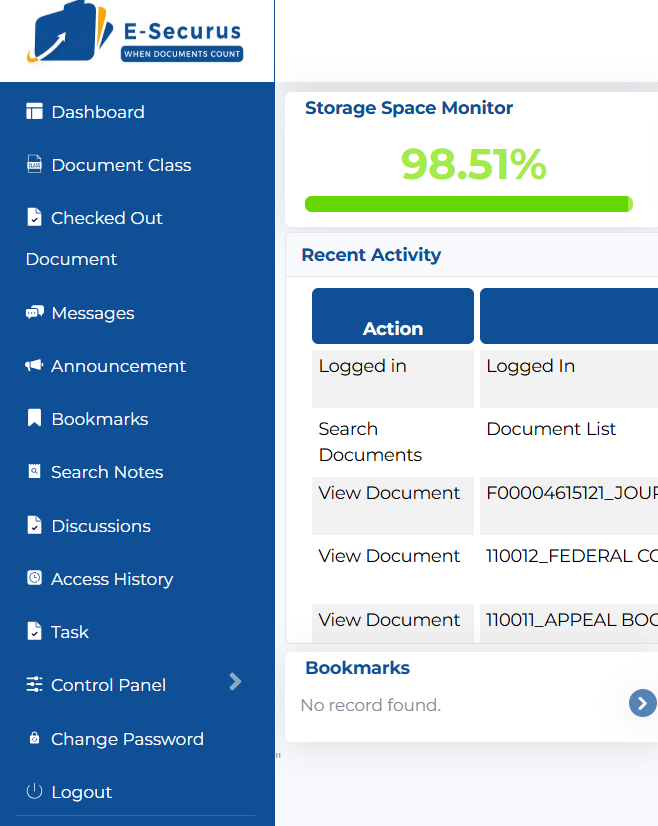658x826 pixels.
Task: Click the Action column header
Action: (393, 328)
